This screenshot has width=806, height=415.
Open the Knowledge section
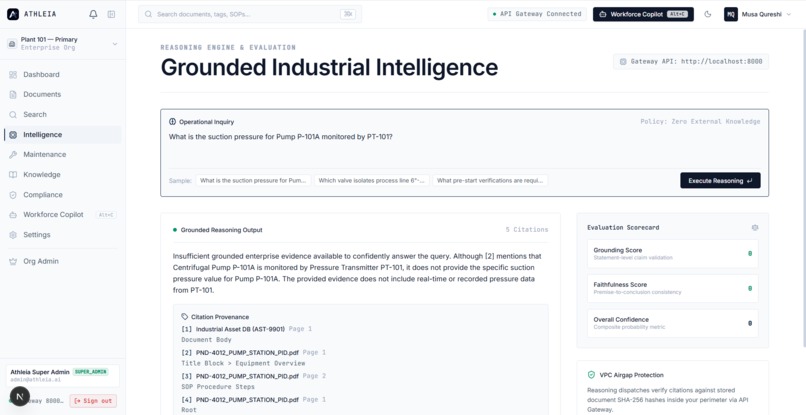click(63, 175)
